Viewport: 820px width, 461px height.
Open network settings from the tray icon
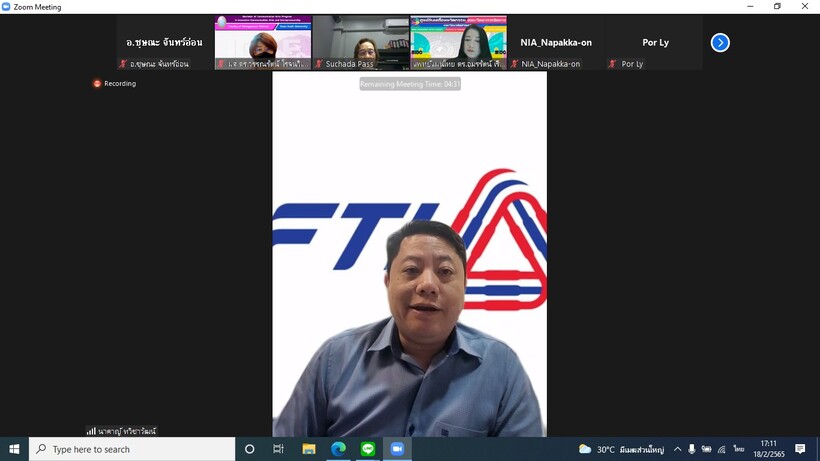pyautogui.click(x=722, y=449)
